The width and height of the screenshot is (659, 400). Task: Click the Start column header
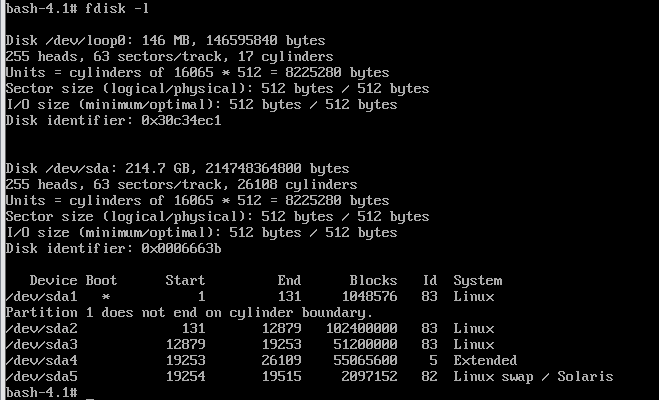click(x=185, y=280)
